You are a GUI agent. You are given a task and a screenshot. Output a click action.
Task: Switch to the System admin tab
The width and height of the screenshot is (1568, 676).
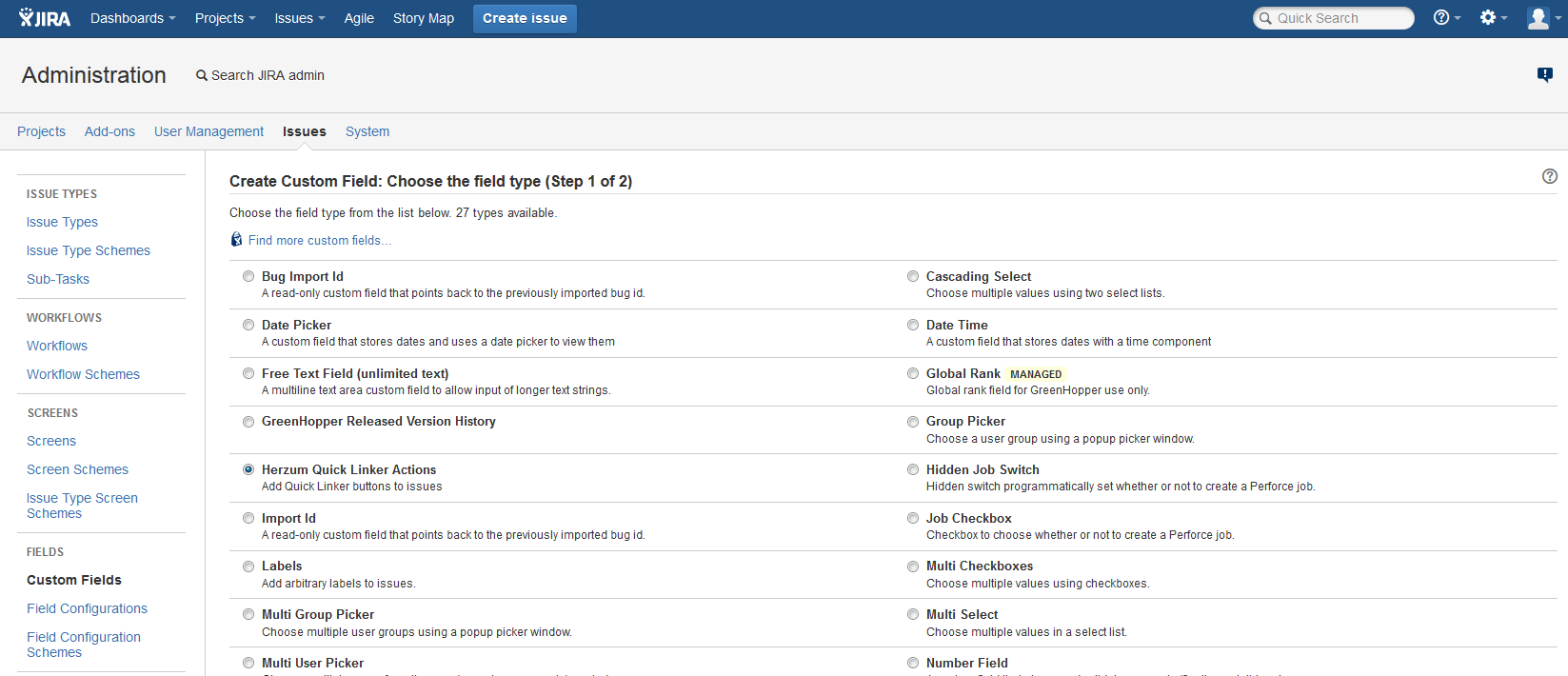pos(367,131)
